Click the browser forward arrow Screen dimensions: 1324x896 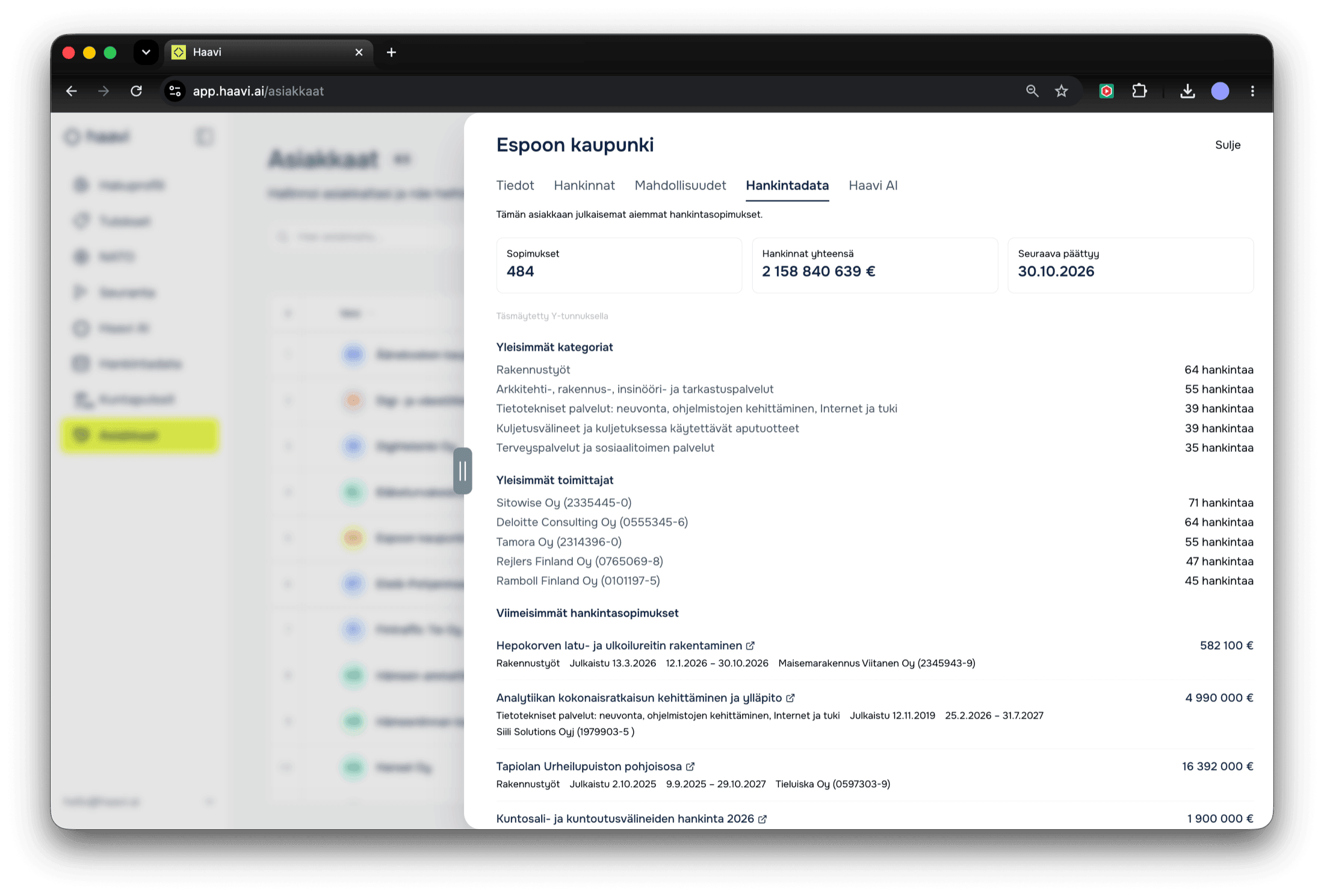[104, 91]
